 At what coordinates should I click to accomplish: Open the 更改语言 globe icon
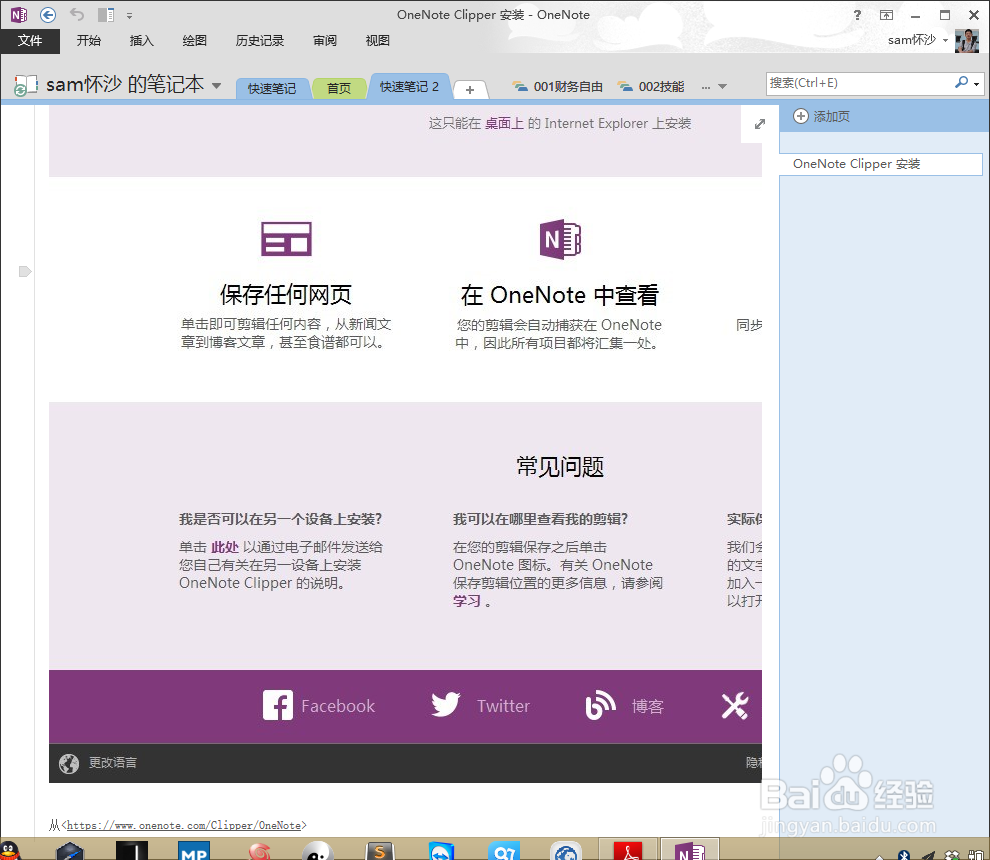[x=68, y=763]
